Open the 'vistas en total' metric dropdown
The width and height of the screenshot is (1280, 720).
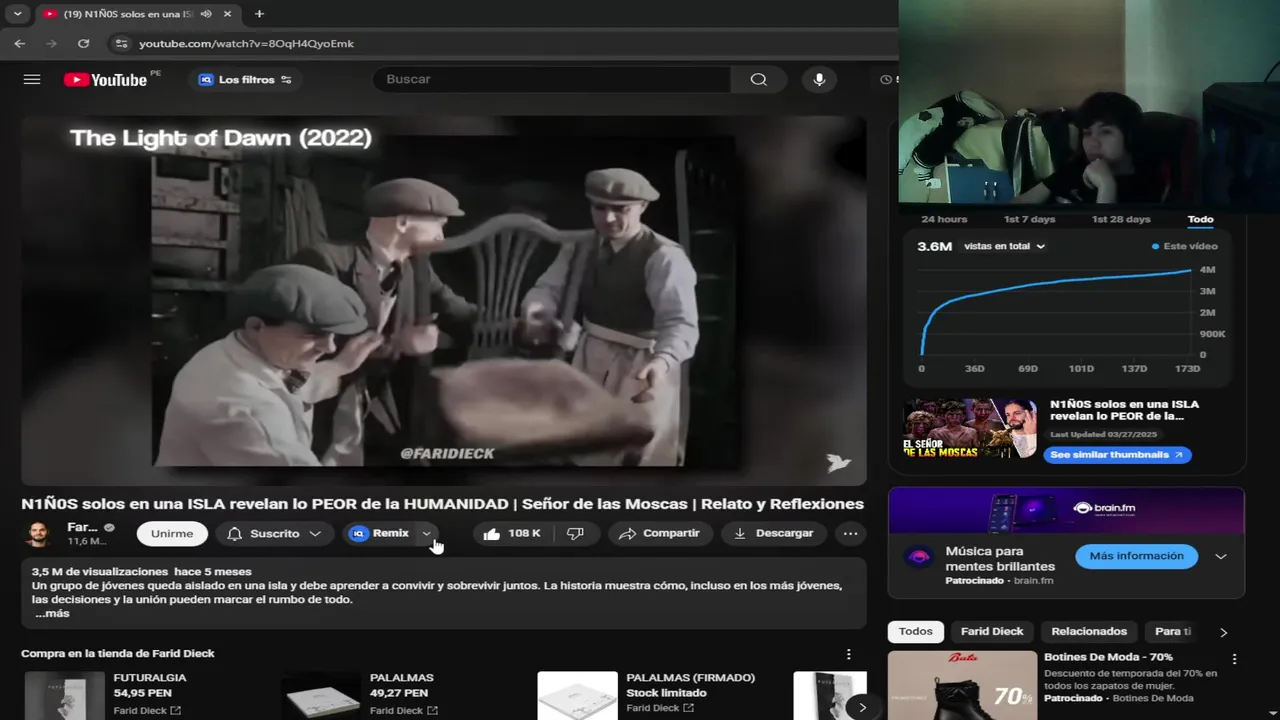click(1004, 246)
